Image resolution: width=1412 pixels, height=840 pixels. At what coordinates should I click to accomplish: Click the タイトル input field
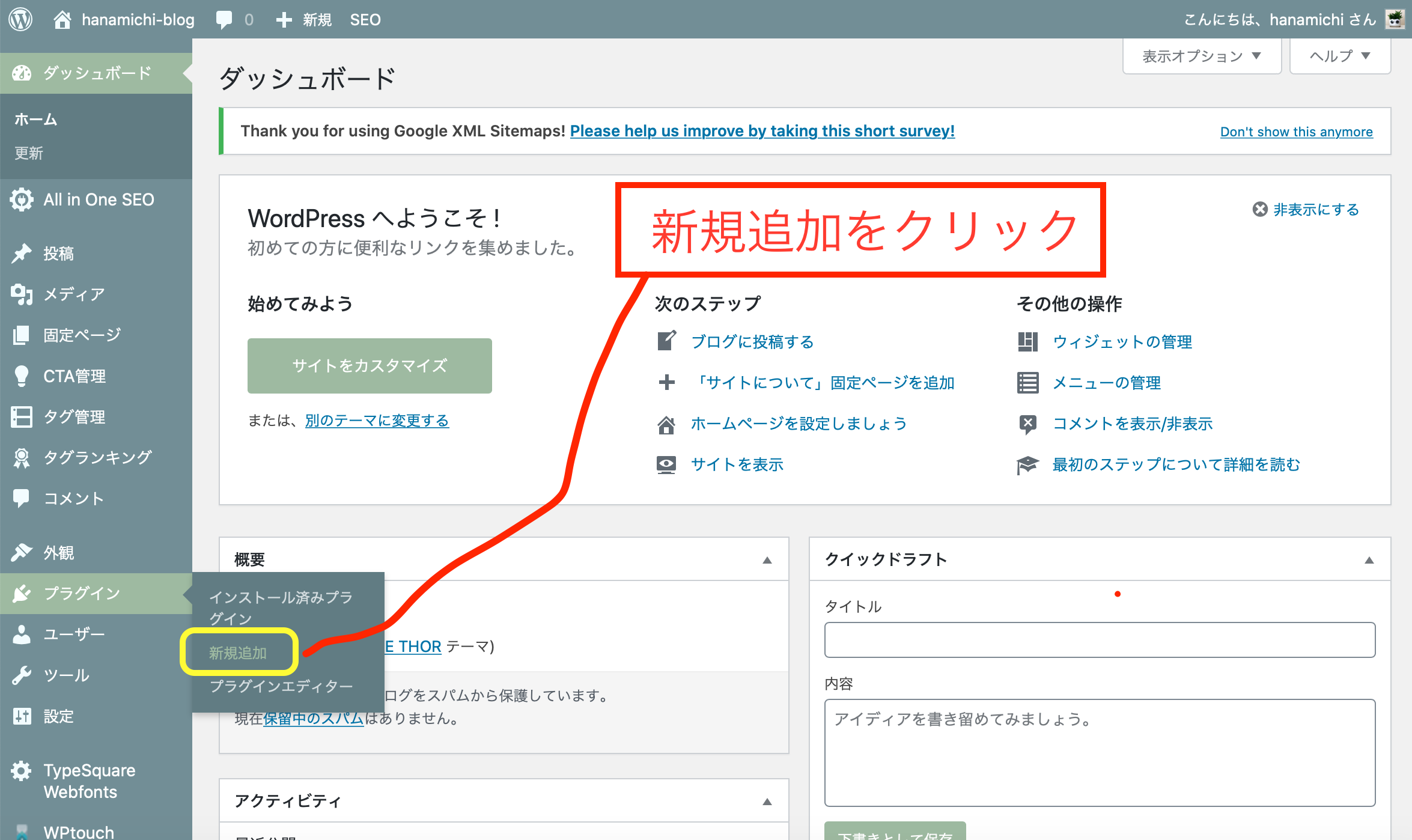[x=1100, y=640]
